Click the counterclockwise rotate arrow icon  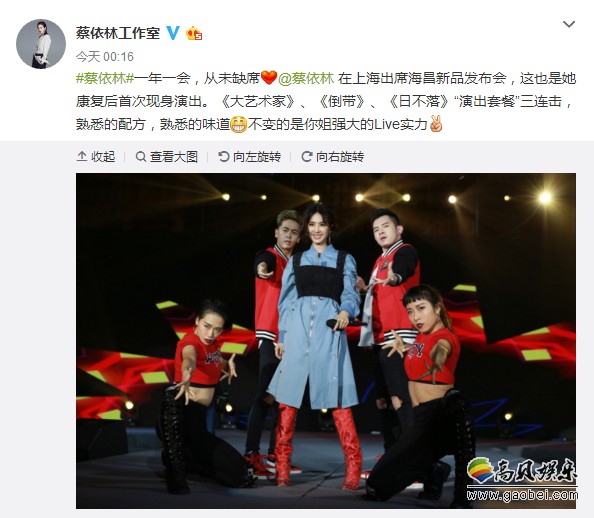point(224,156)
